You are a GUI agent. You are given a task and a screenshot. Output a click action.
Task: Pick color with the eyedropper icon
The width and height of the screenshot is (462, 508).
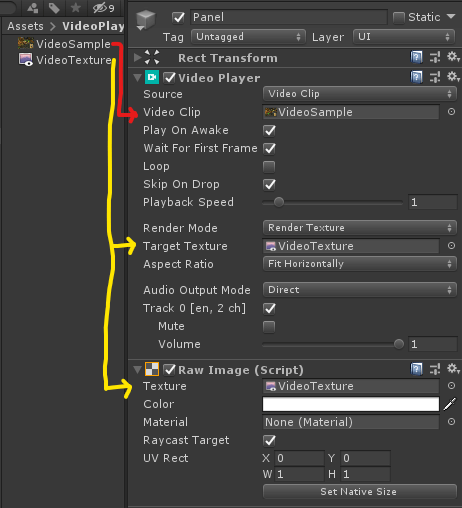coord(450,404)
